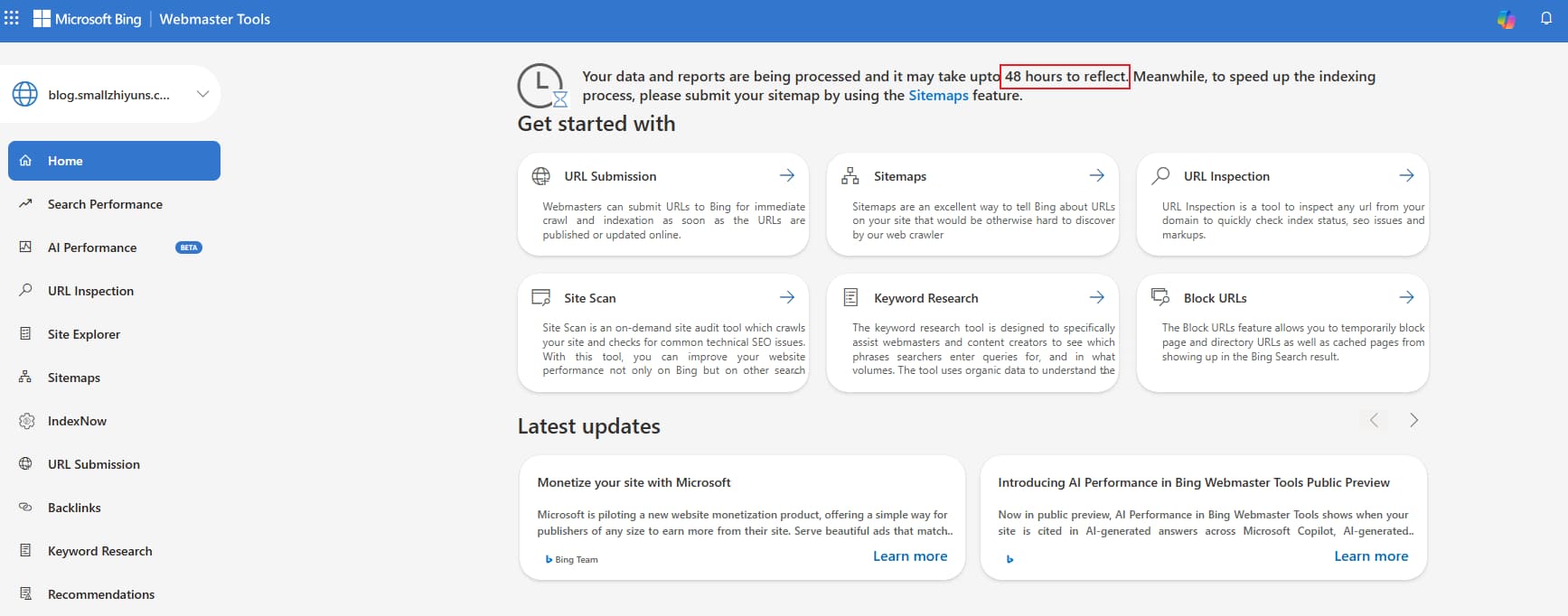Screen dimensions: 1568x616
Task: Click the notifications bell icon
Action: pos(1546,19)
